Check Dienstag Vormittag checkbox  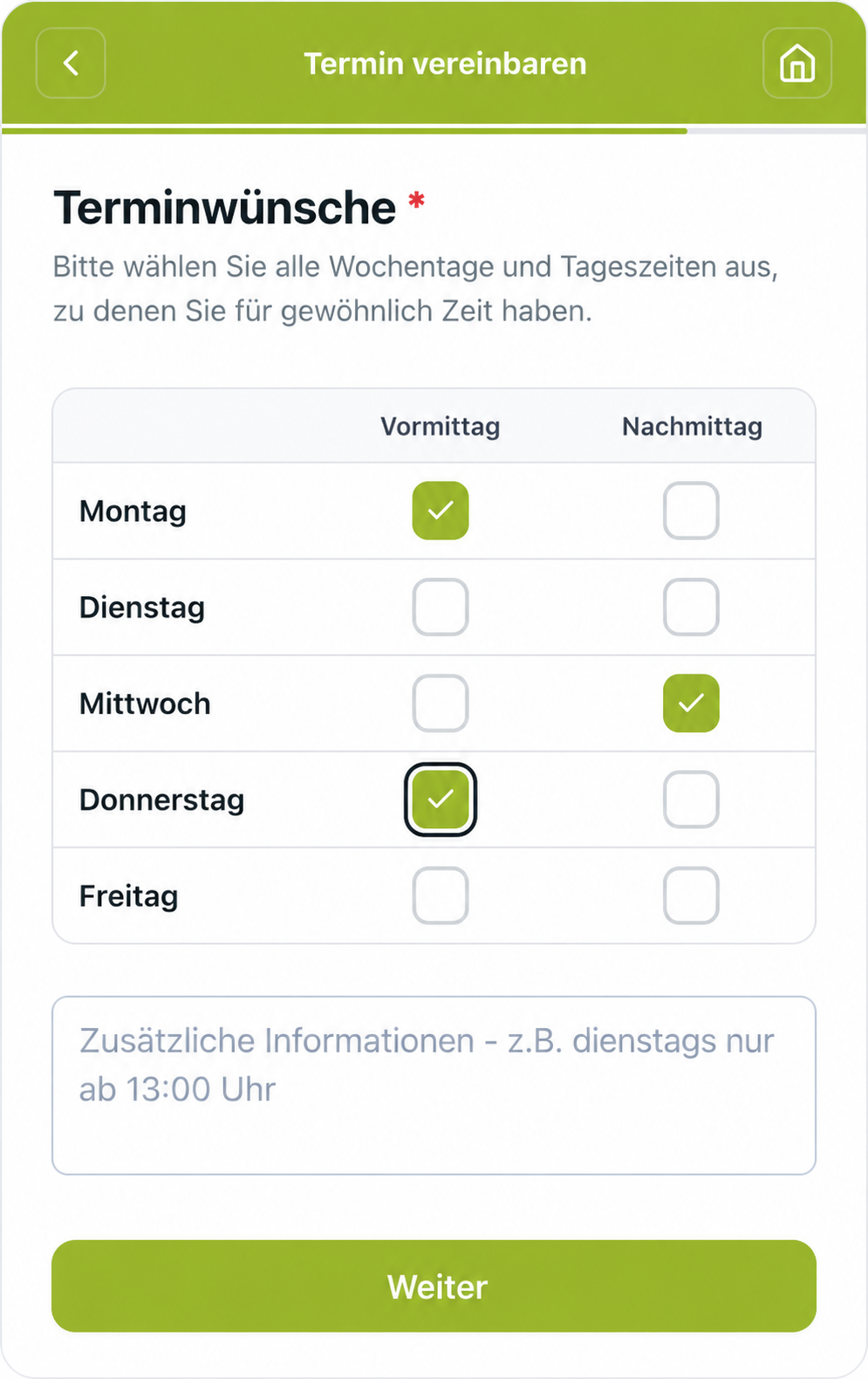coord(441,607)
